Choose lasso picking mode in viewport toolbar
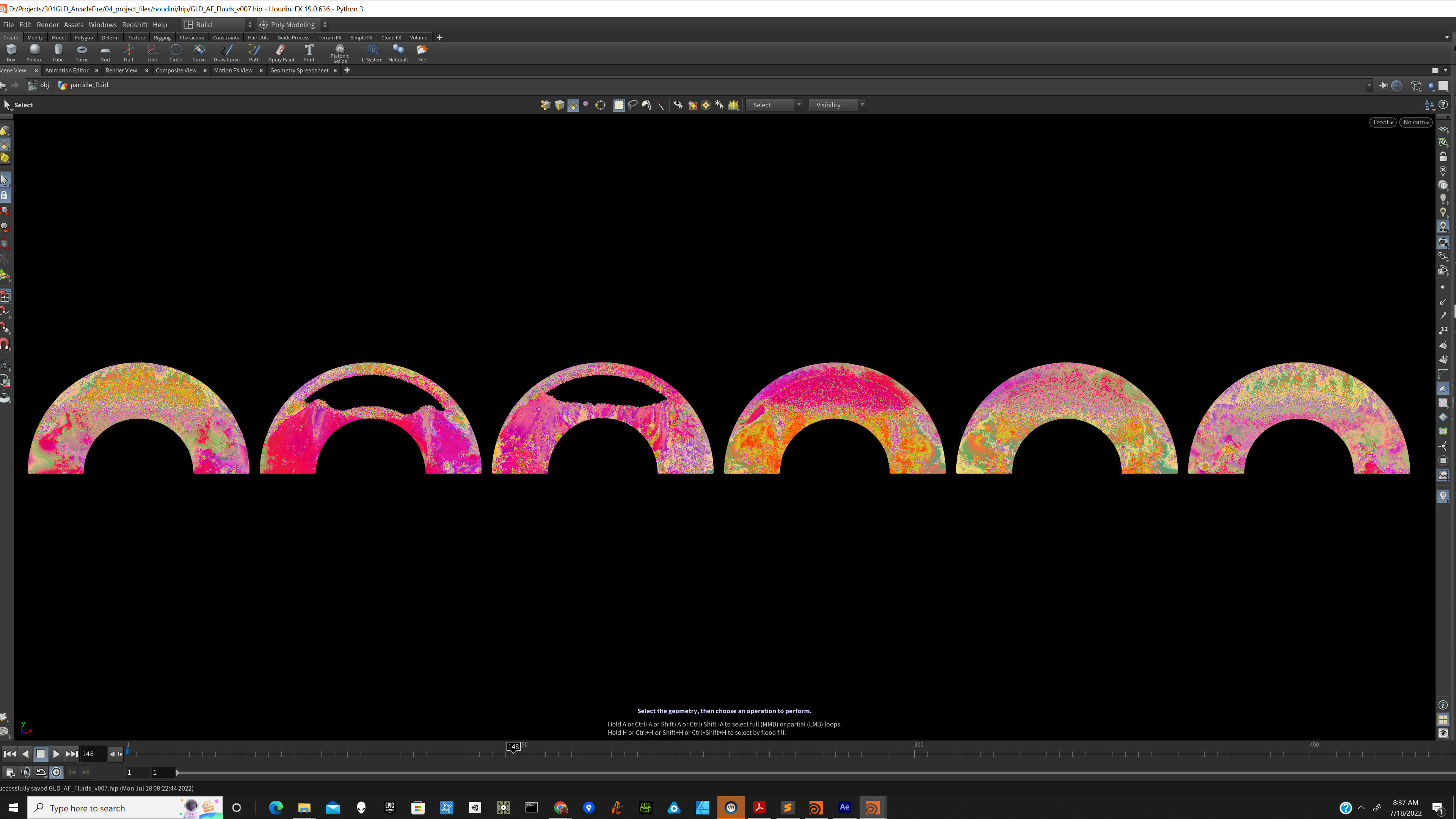Image resolution: width=1456 pixels, height=819 pixels. pos(633,105)
